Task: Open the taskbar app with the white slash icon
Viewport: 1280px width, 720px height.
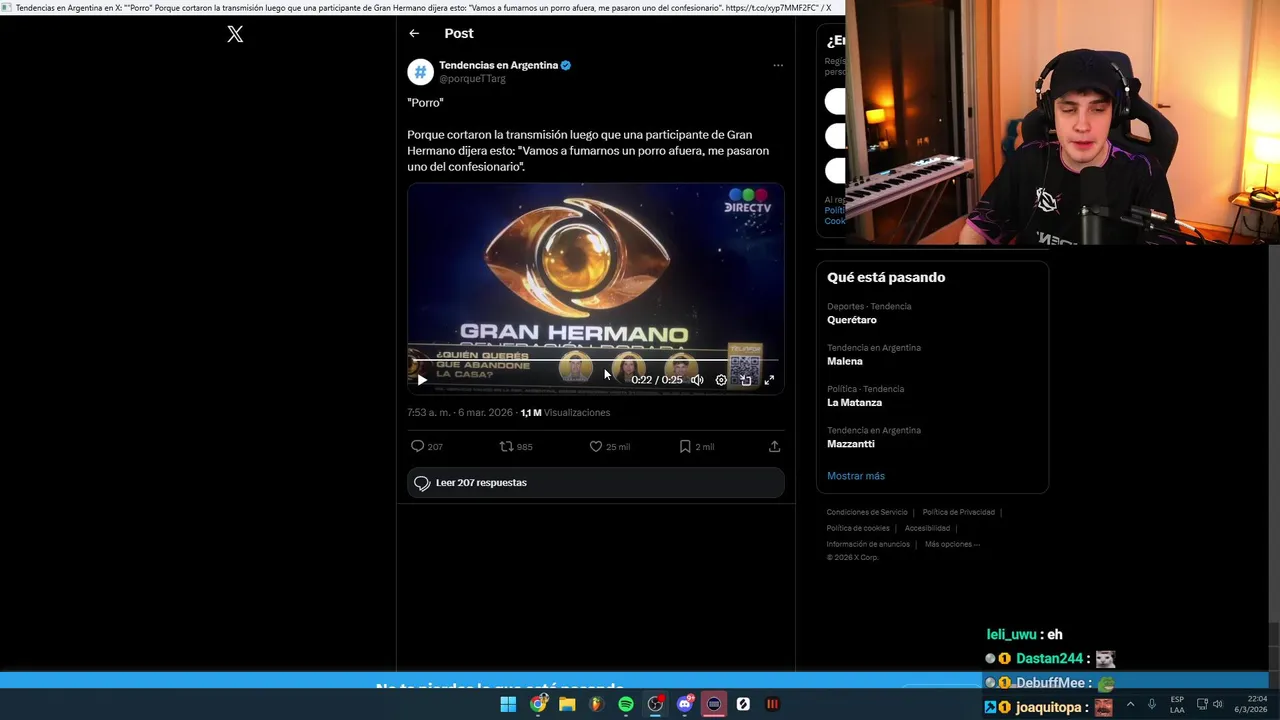Action: [743, 704]
